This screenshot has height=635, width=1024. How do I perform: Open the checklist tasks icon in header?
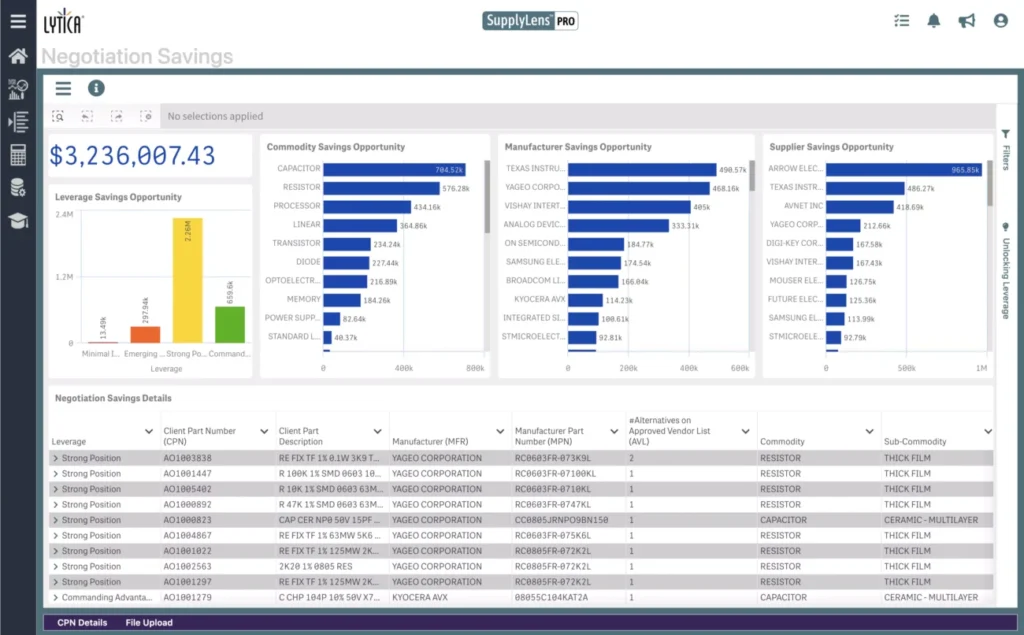coord(901,21)
